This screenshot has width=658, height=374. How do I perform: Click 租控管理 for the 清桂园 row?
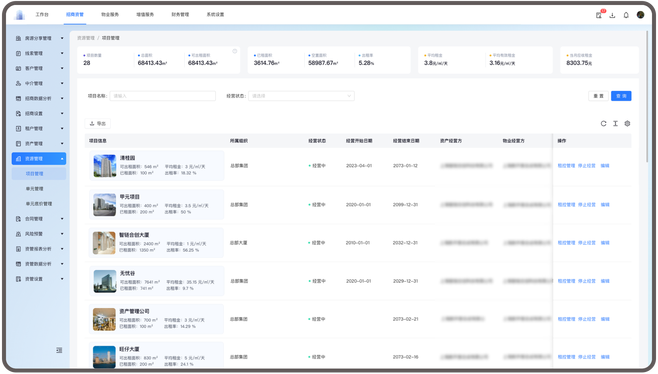click(567, 166)
